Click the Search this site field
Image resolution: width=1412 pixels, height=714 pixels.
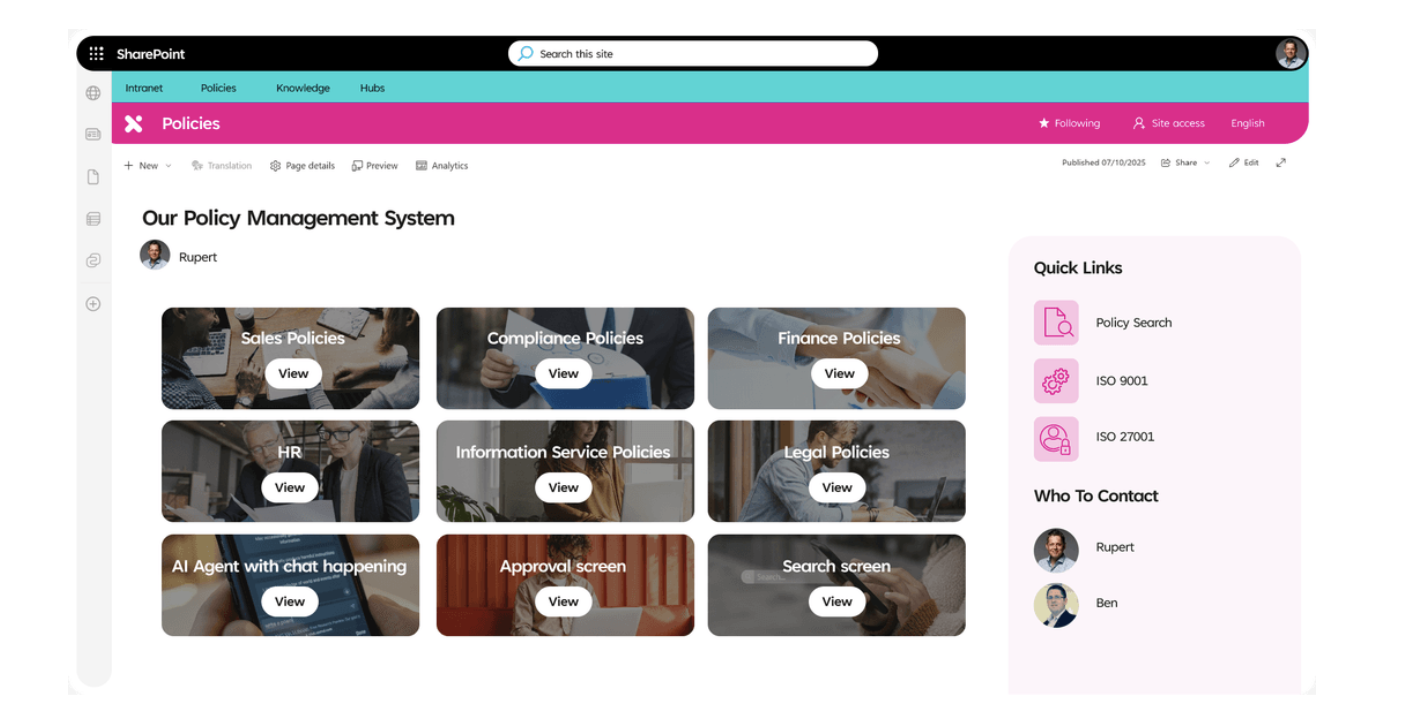(x=692, y=54)
